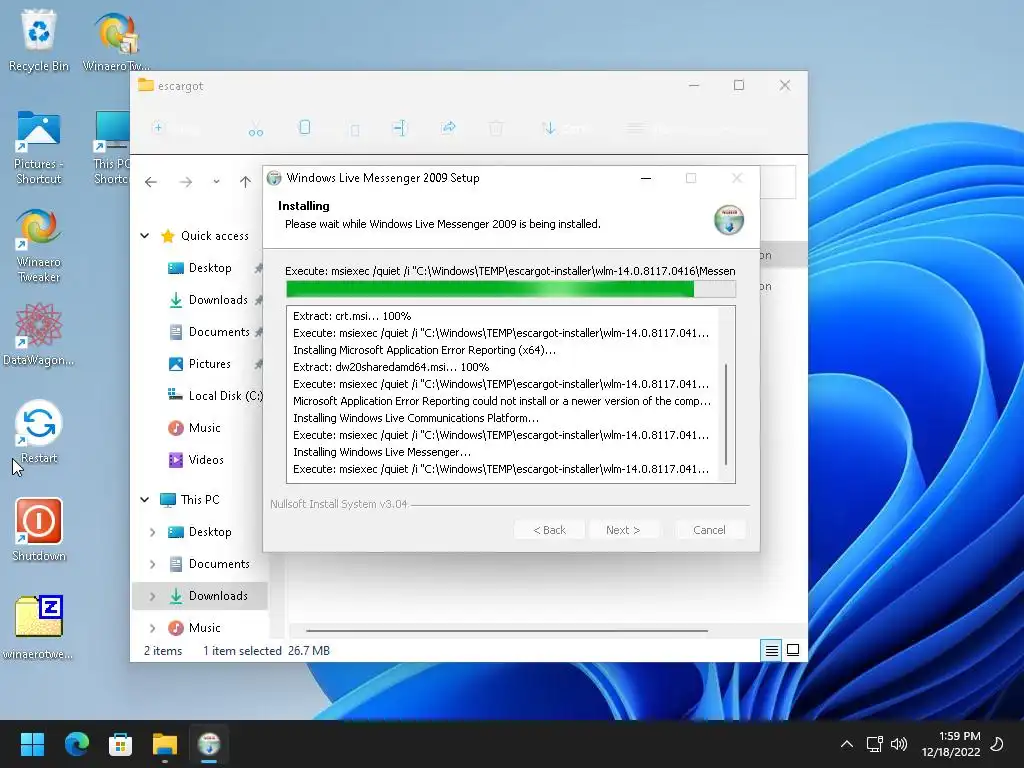Minimize the Windows Live Messenger Setup window

[x=646, y=178]
